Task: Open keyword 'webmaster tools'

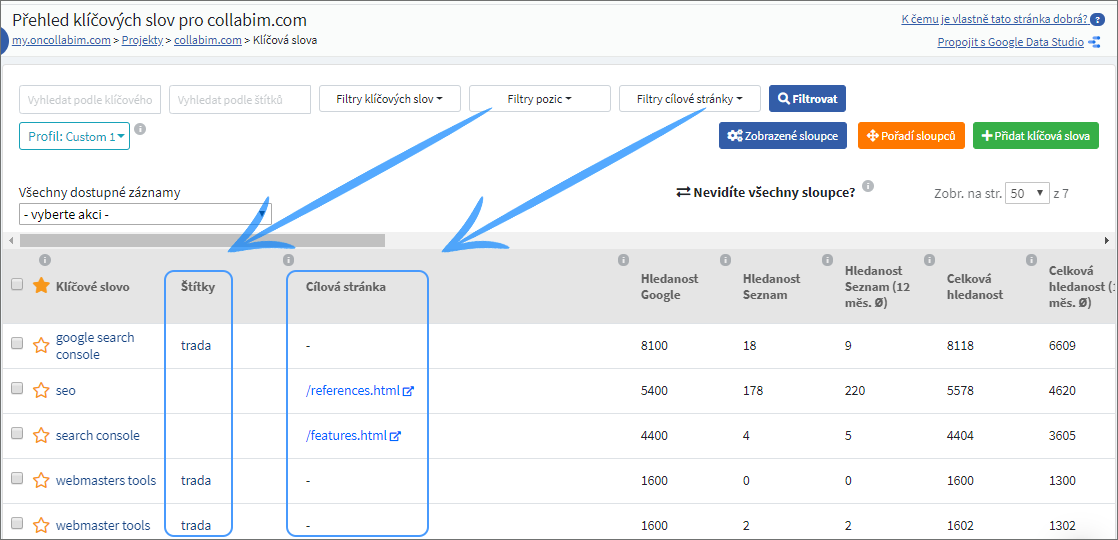Action: pos(103,526)
